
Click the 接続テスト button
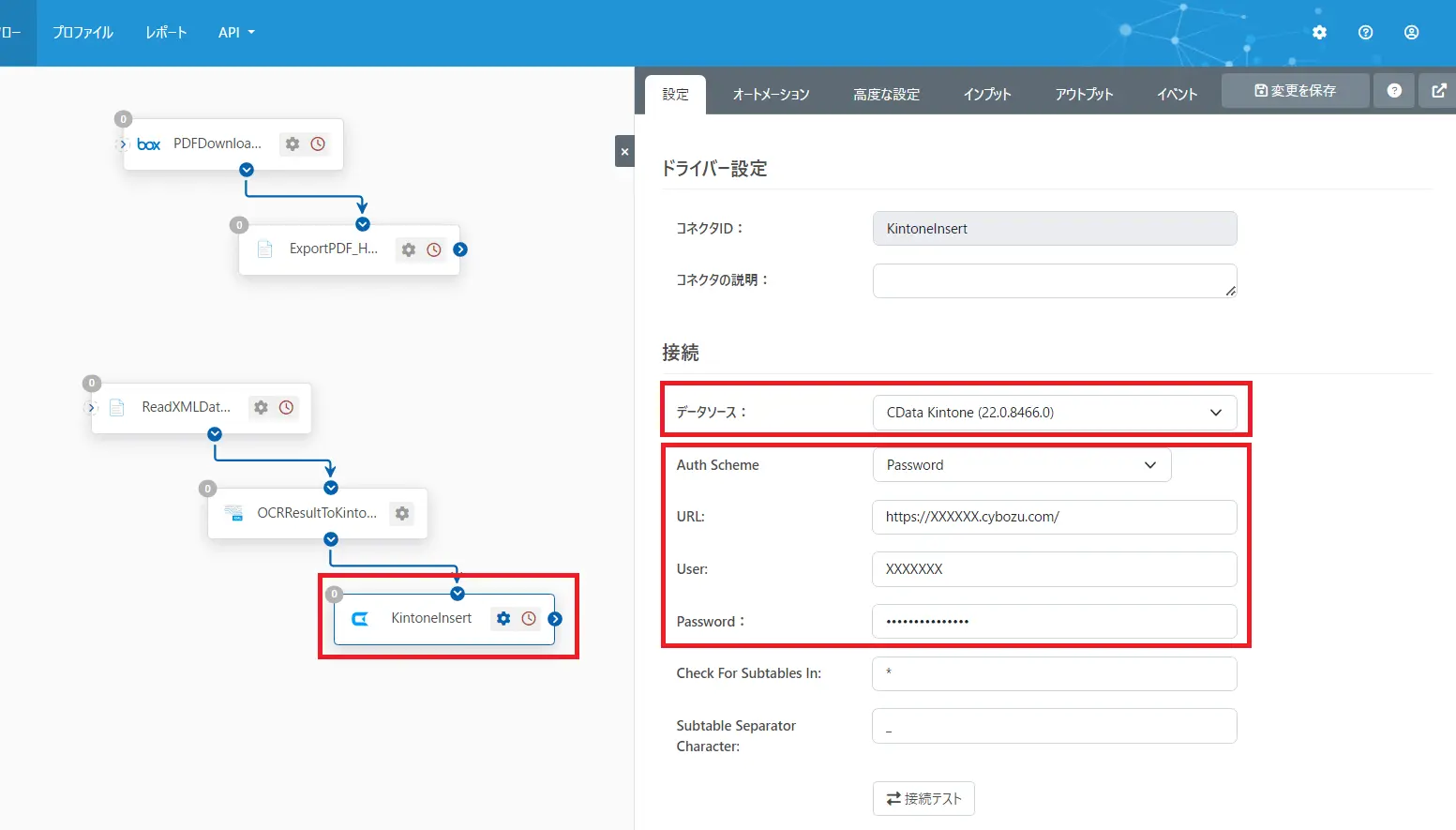(923, 798)
